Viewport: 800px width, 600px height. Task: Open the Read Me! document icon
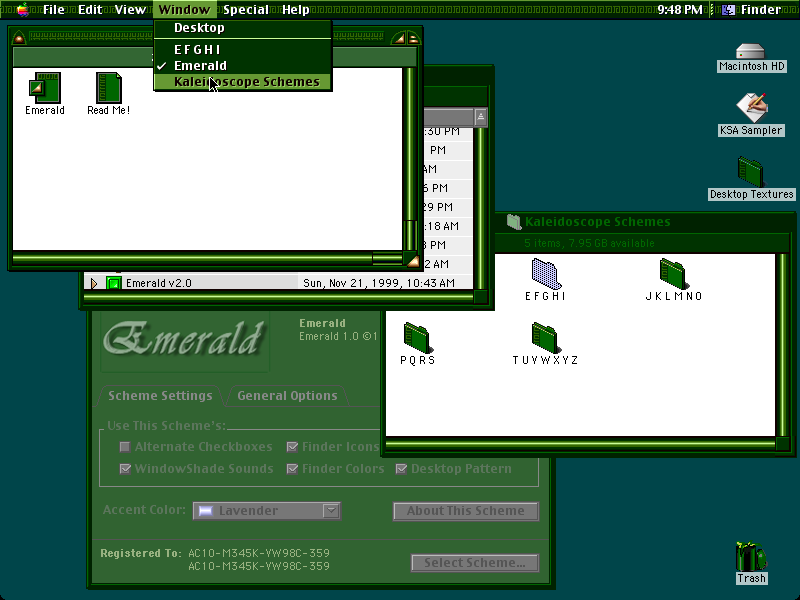[108, 88]
